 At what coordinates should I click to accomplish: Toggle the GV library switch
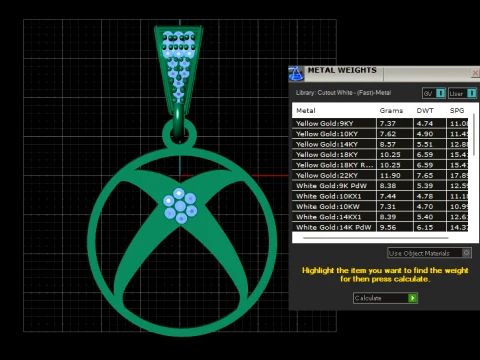[x=434, y=93]
